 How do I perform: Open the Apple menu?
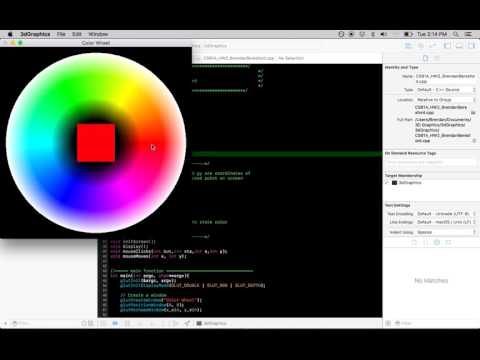10,34
